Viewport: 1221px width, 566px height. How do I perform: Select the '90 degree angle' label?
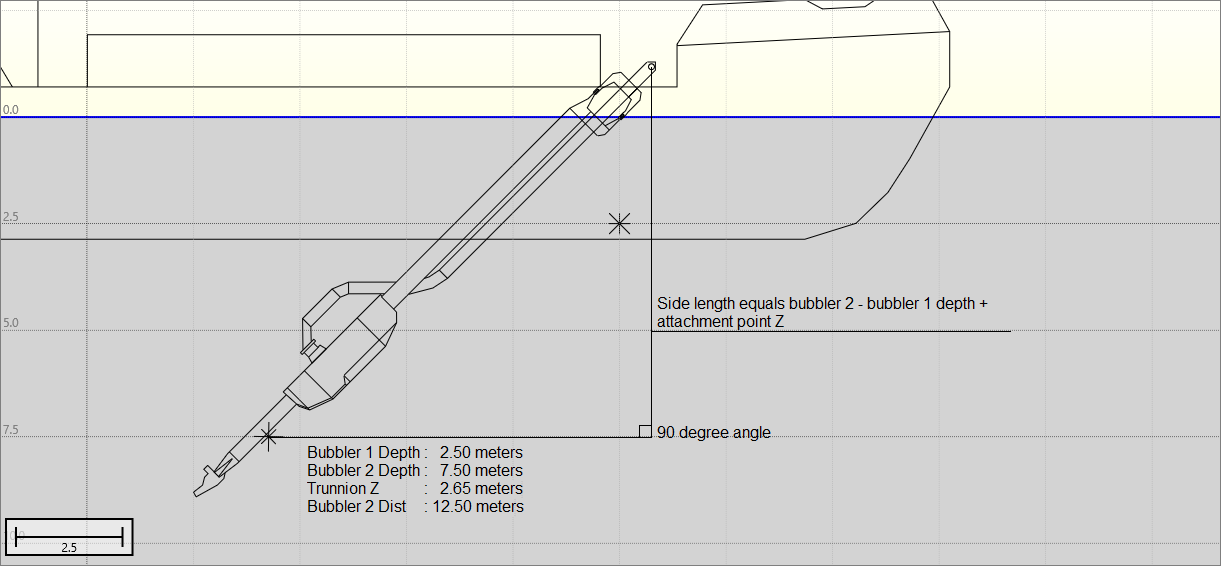(714, 433)
